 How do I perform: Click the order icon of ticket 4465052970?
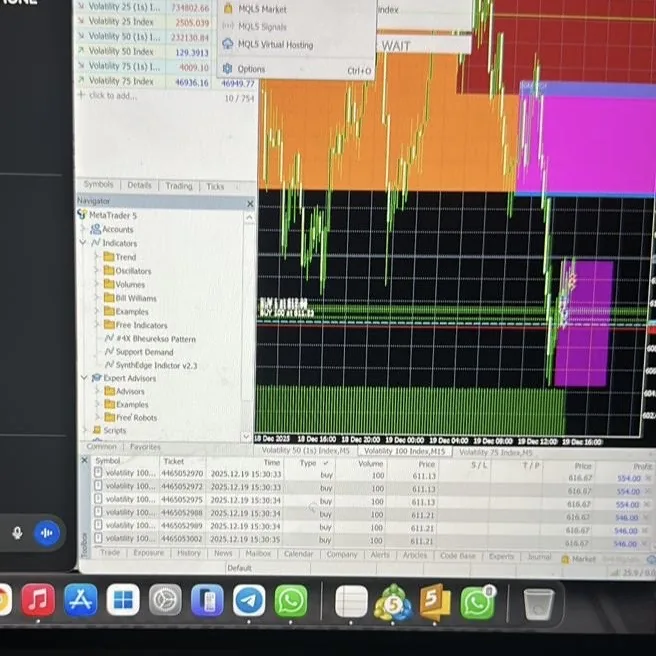point(98,472)
